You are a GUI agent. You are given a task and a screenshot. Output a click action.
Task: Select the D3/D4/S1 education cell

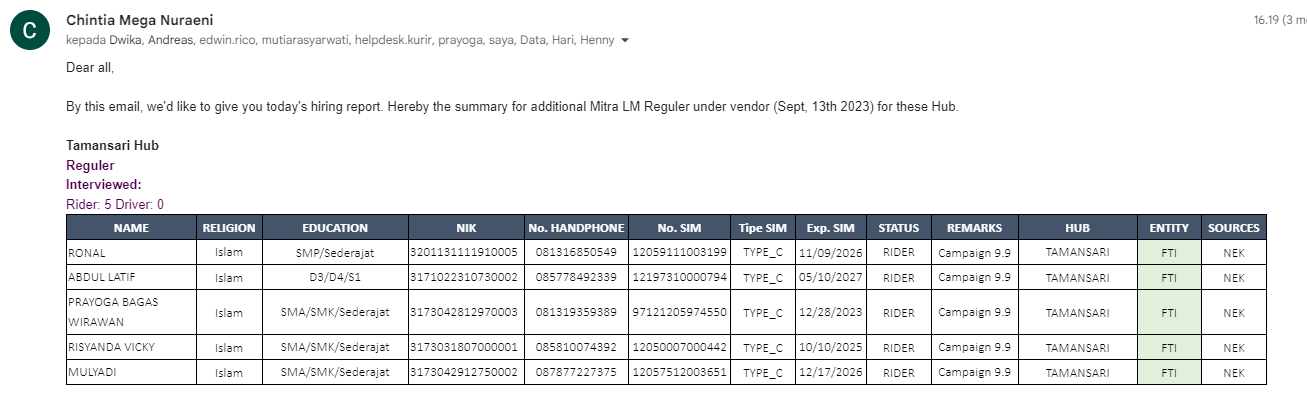click(x=335, y=277)
